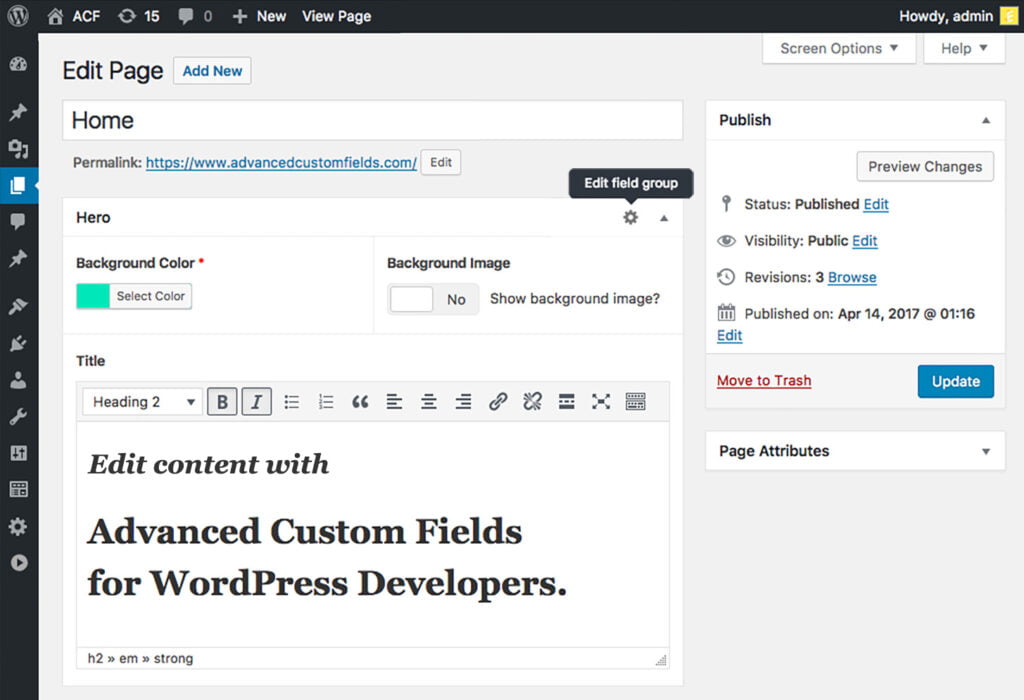
Task: Open the Heading 2 format dropdown
Action: 140,401
